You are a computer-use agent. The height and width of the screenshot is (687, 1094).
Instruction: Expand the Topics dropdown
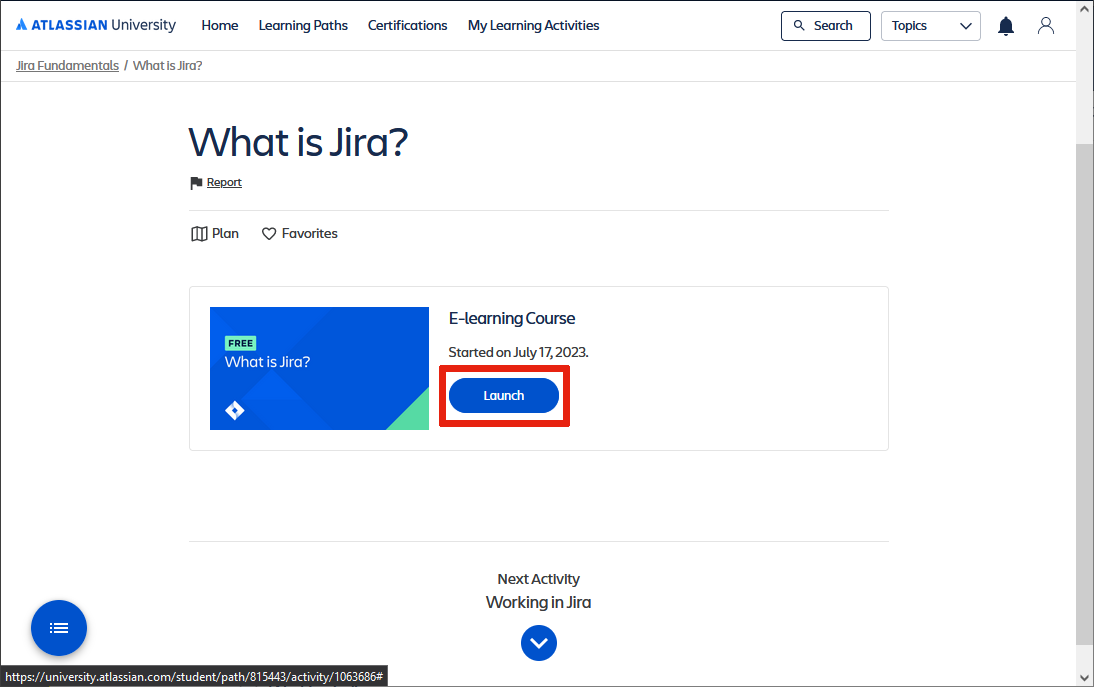point(930,26)
